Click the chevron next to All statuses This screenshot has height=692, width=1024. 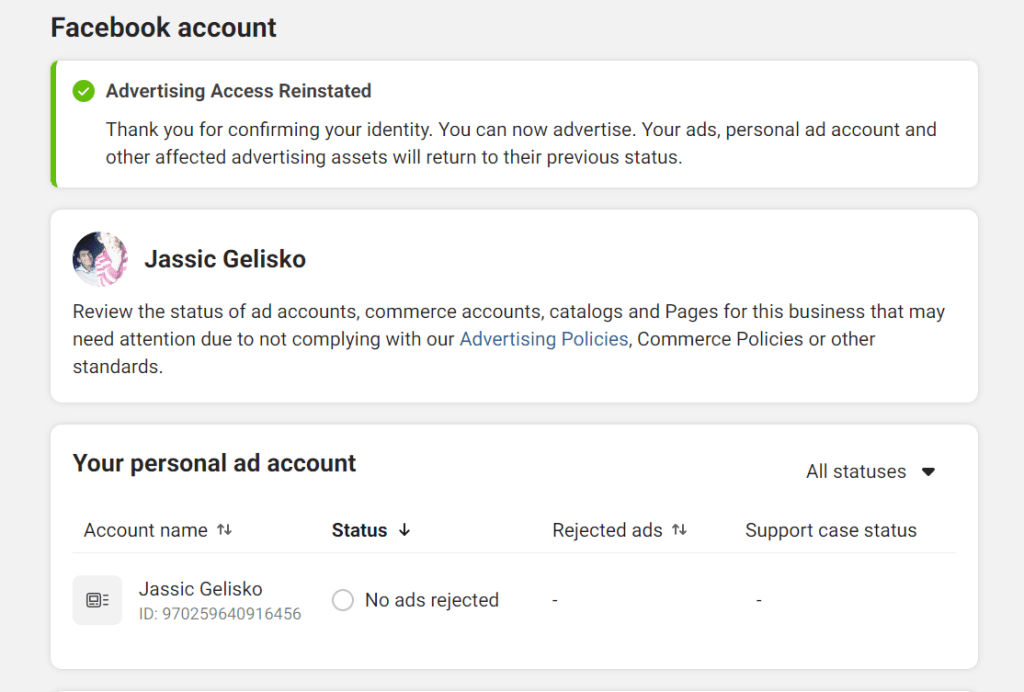pos(928,471)
